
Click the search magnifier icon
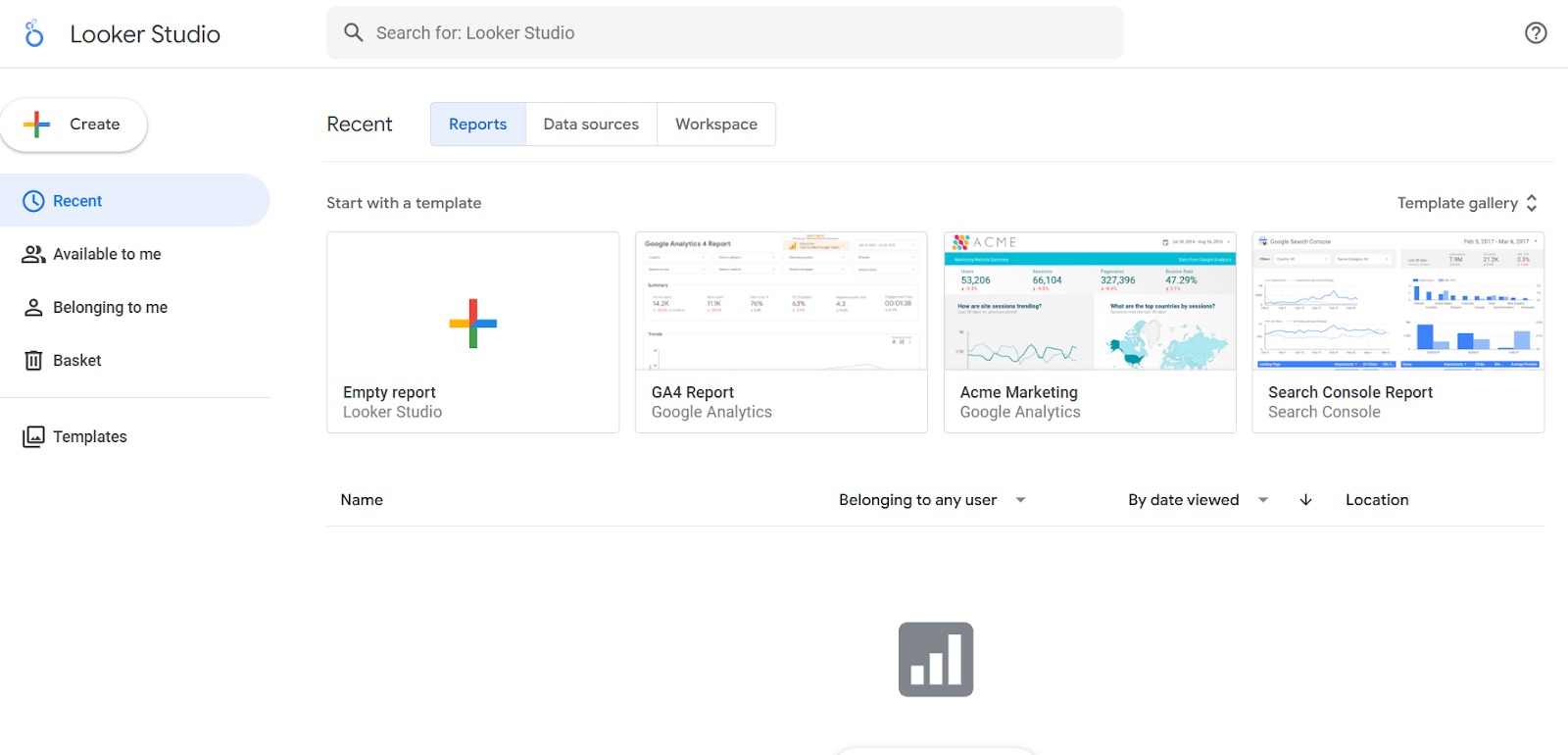pos(354,32)
